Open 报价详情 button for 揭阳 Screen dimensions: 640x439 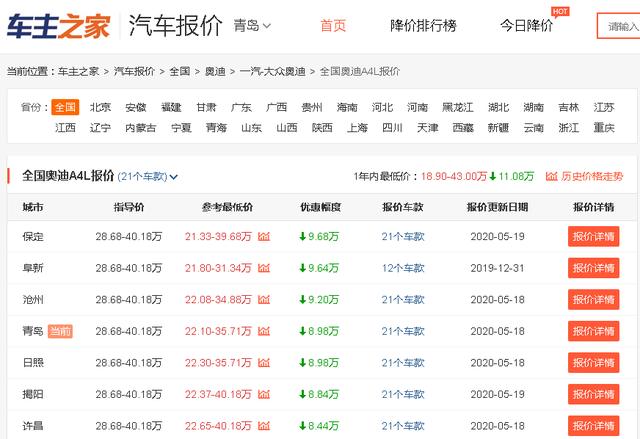593,394
